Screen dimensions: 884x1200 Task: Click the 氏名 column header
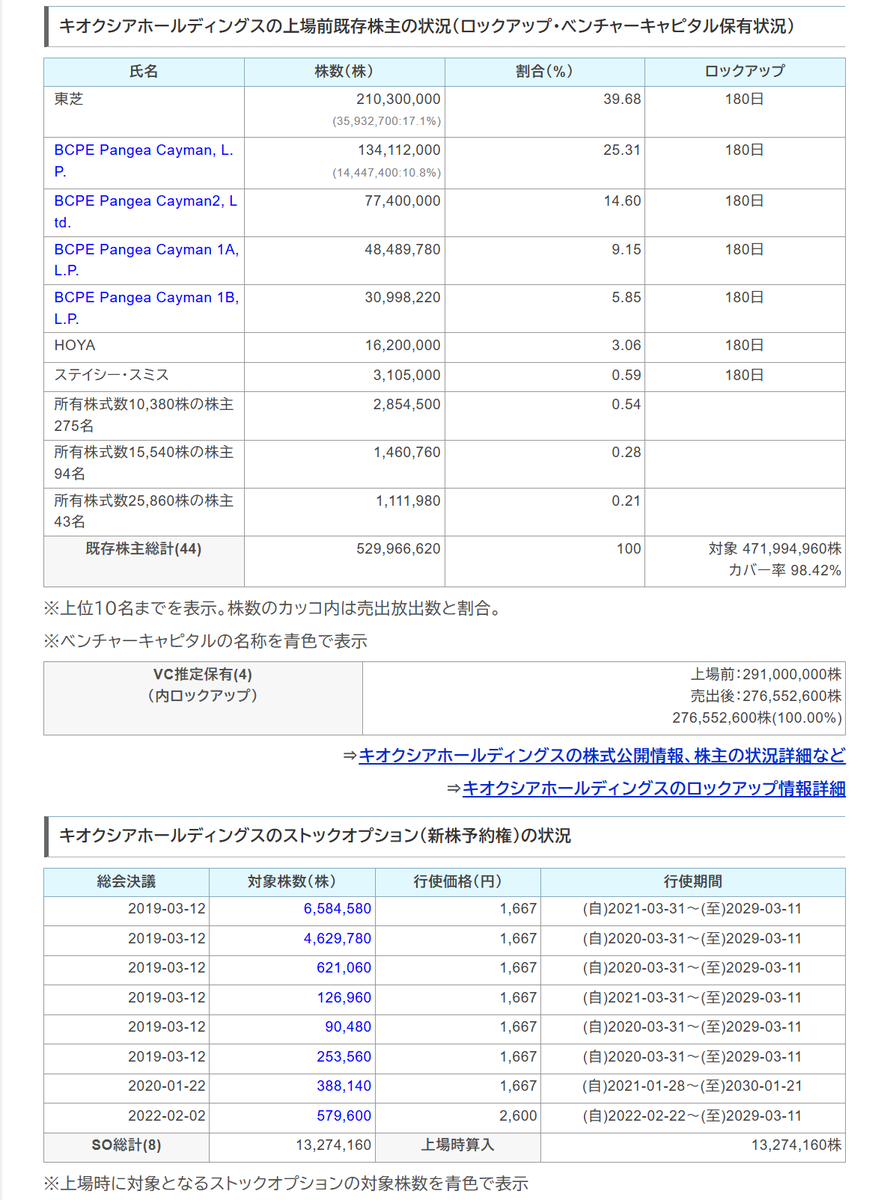point(144,72)
